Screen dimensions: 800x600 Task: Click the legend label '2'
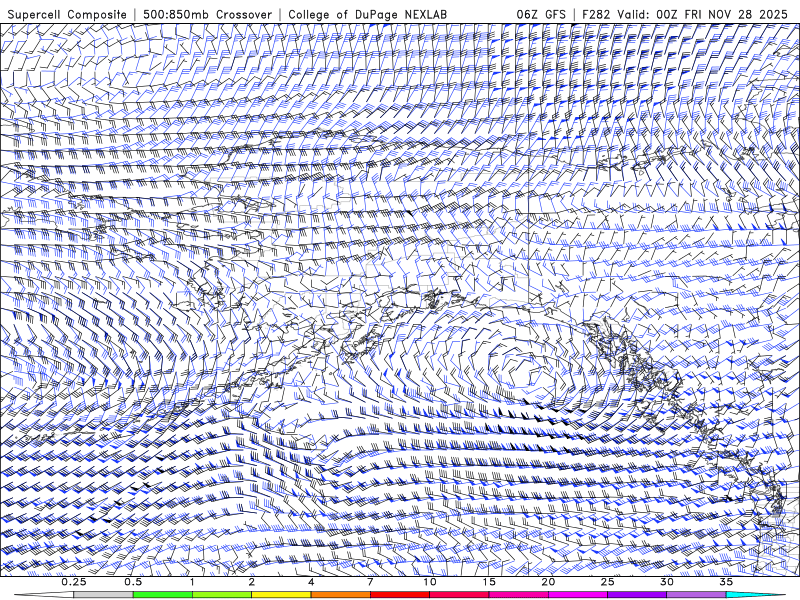[x=252, y=582]
